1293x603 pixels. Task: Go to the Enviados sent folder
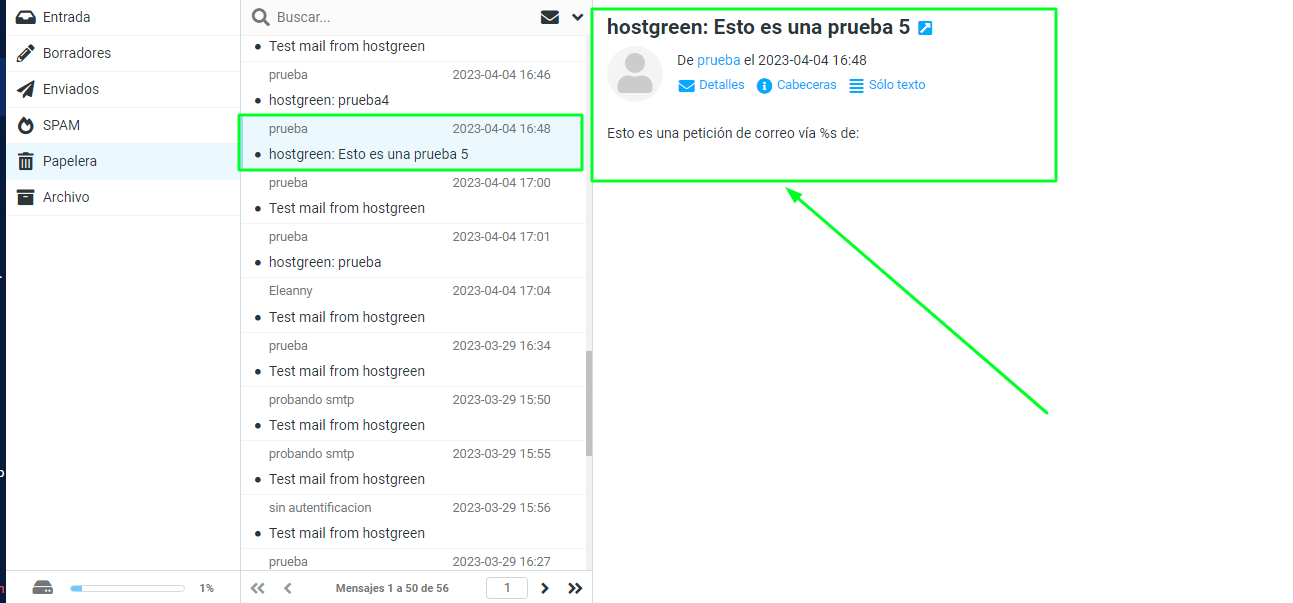coord(70,89)
